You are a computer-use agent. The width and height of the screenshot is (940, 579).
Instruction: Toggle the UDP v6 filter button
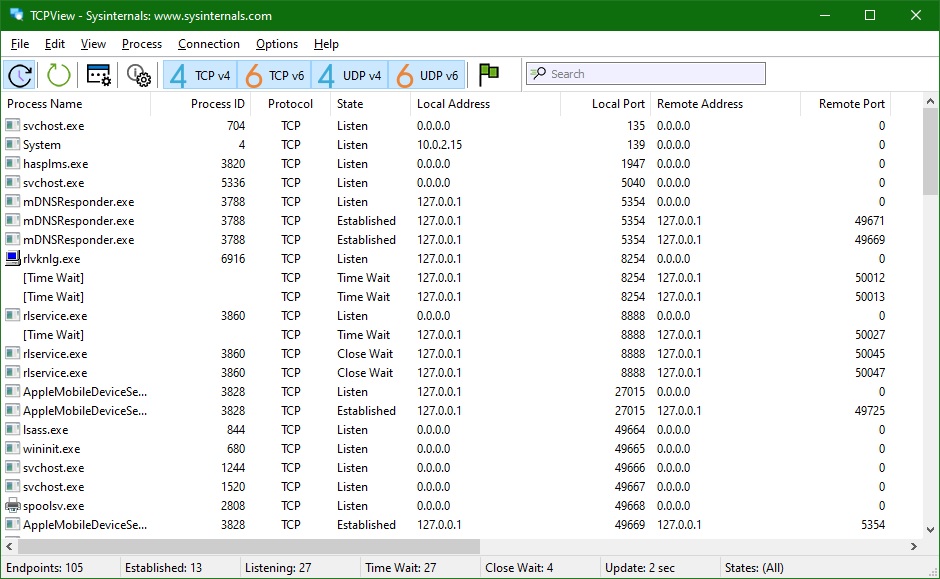[427, 76]
